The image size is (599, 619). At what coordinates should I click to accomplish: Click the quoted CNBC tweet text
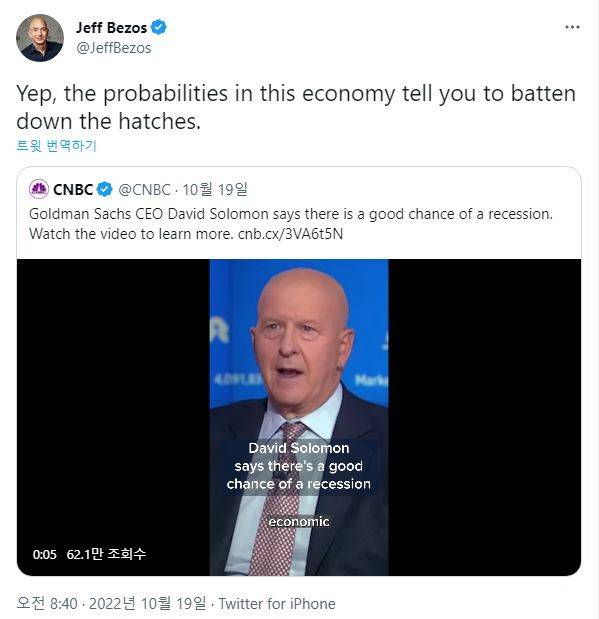click(291, 224)
